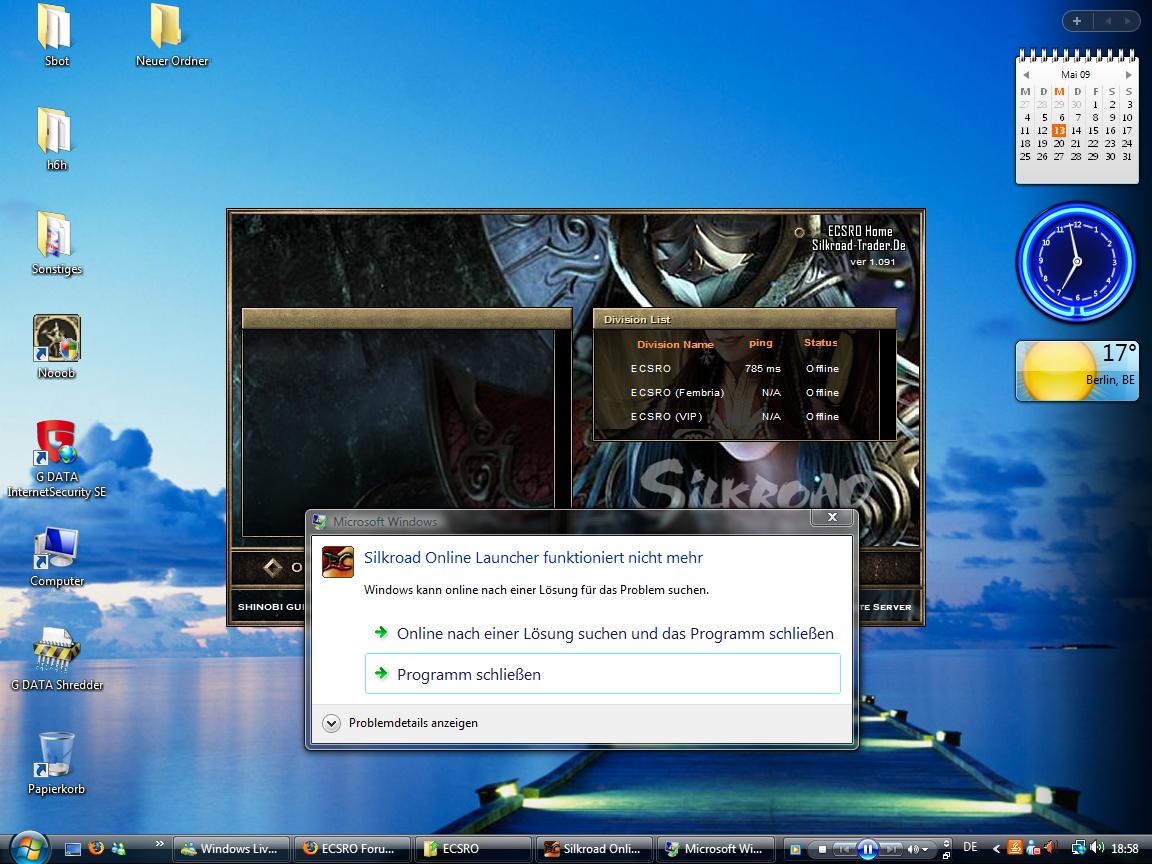
Task: Open the Sbot folder on desktop
Action: click(x=56, y=28)
